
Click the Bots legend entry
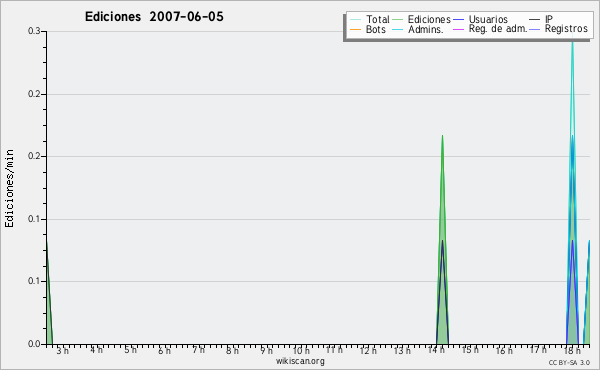click(368, 29)
